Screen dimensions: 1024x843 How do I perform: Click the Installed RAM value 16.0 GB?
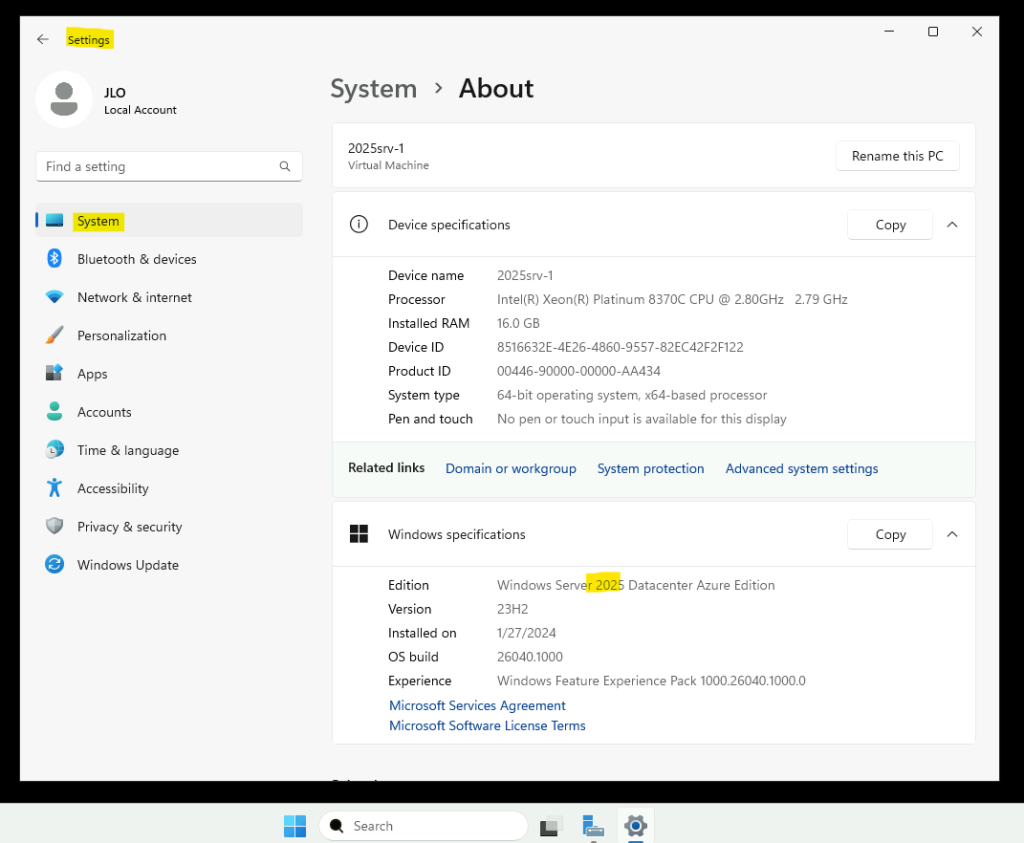click(518, 323)
